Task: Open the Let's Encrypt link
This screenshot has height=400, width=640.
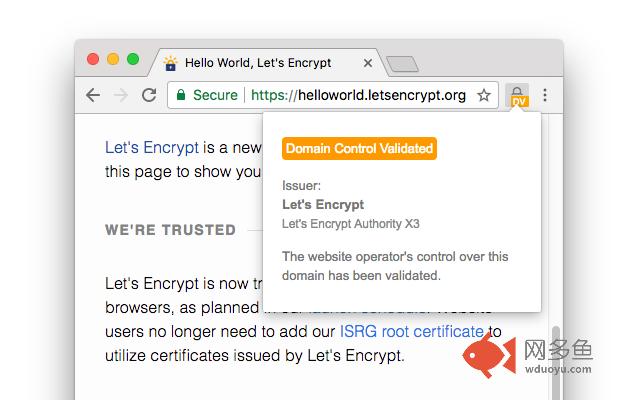Action: pos(151,148)
